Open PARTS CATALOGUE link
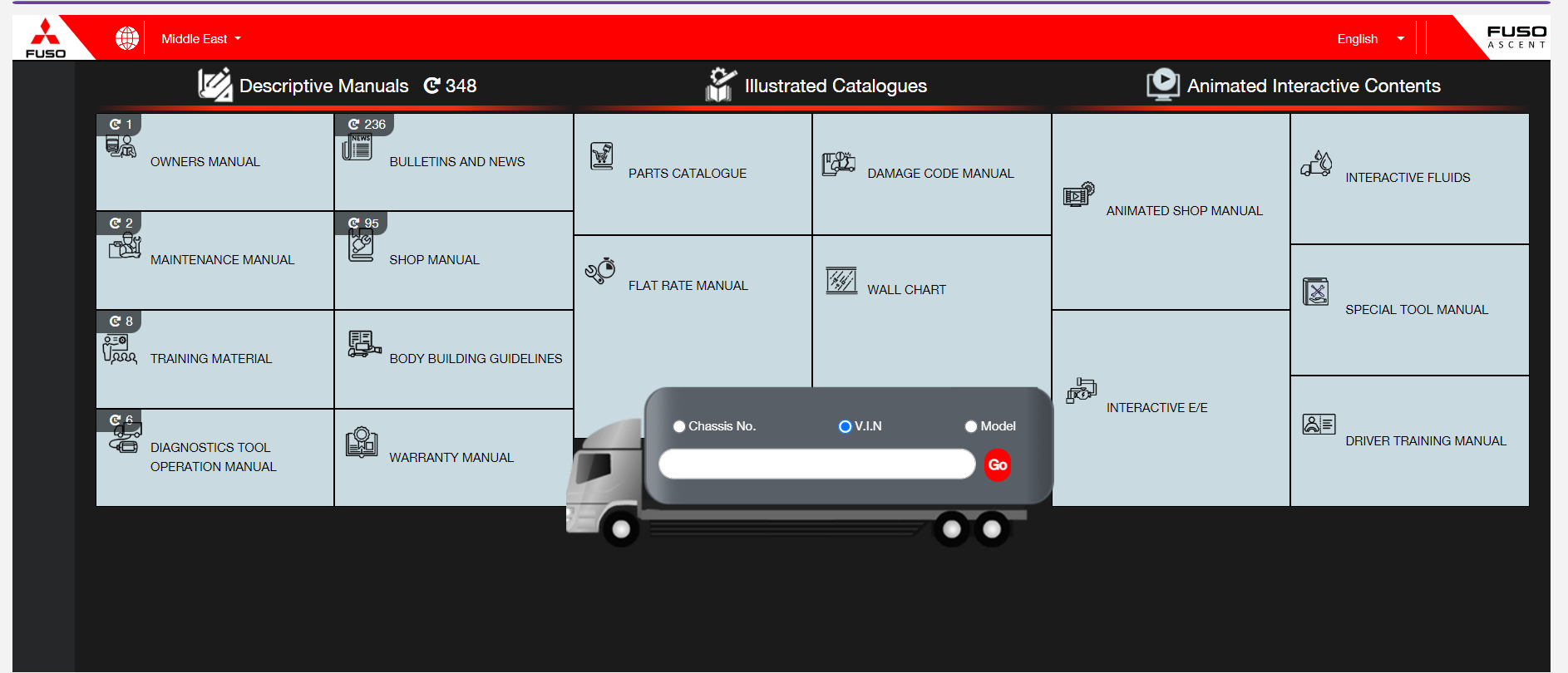1568x673 pixels. tap(688, 174)
